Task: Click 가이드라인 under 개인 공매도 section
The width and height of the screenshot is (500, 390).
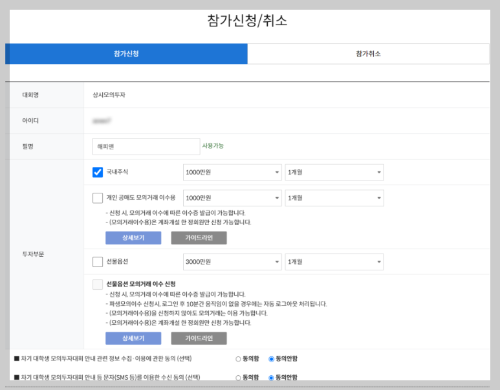Action: coord(199,238)
